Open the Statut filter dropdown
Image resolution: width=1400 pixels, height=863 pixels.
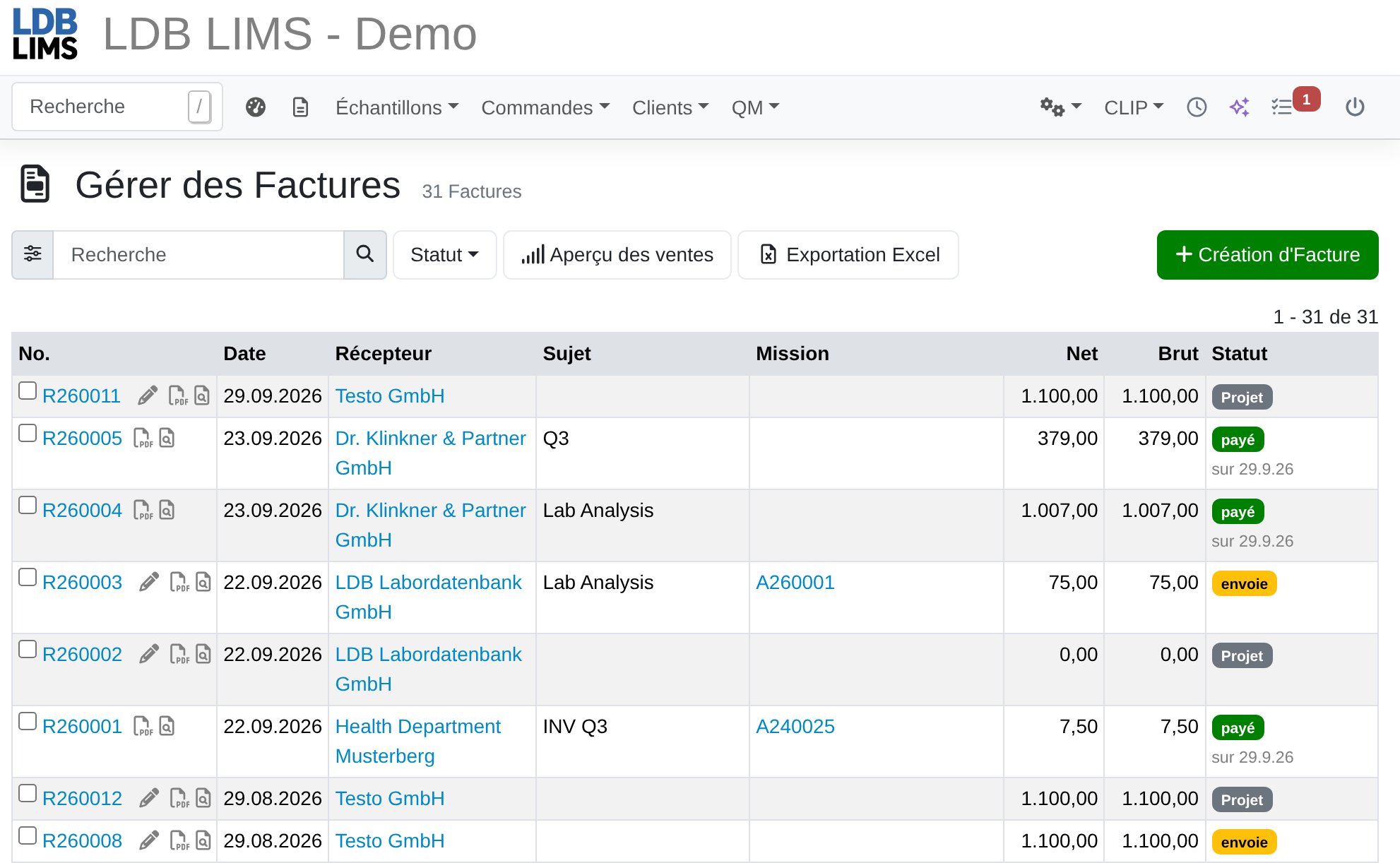pos(445,254)
